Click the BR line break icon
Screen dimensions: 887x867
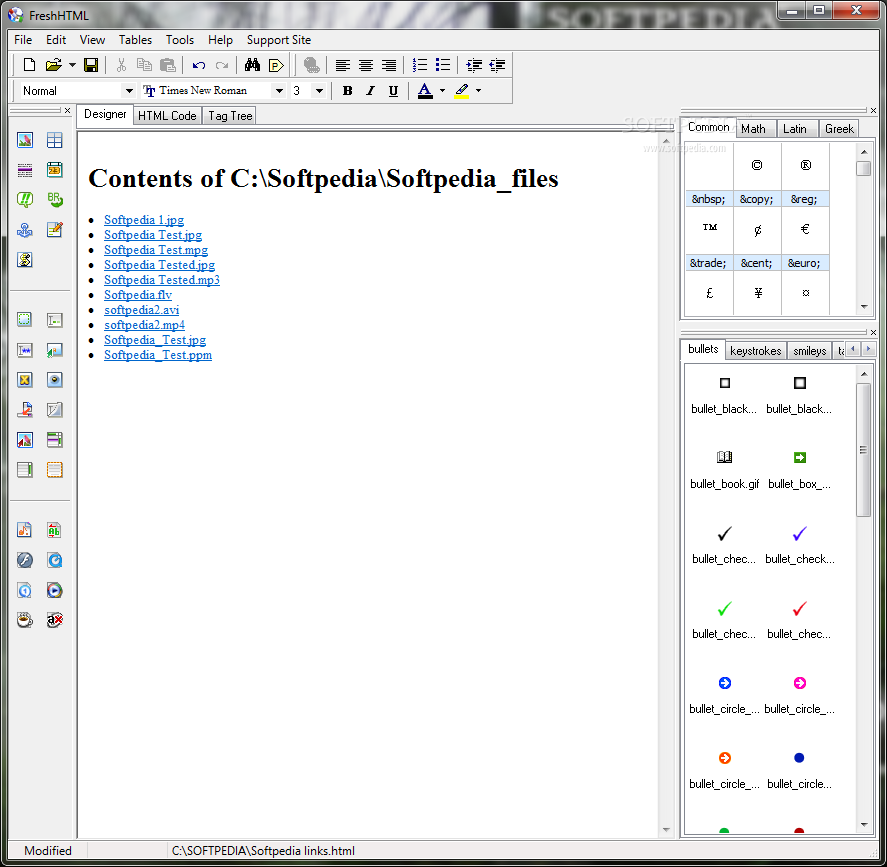[54, 200]
